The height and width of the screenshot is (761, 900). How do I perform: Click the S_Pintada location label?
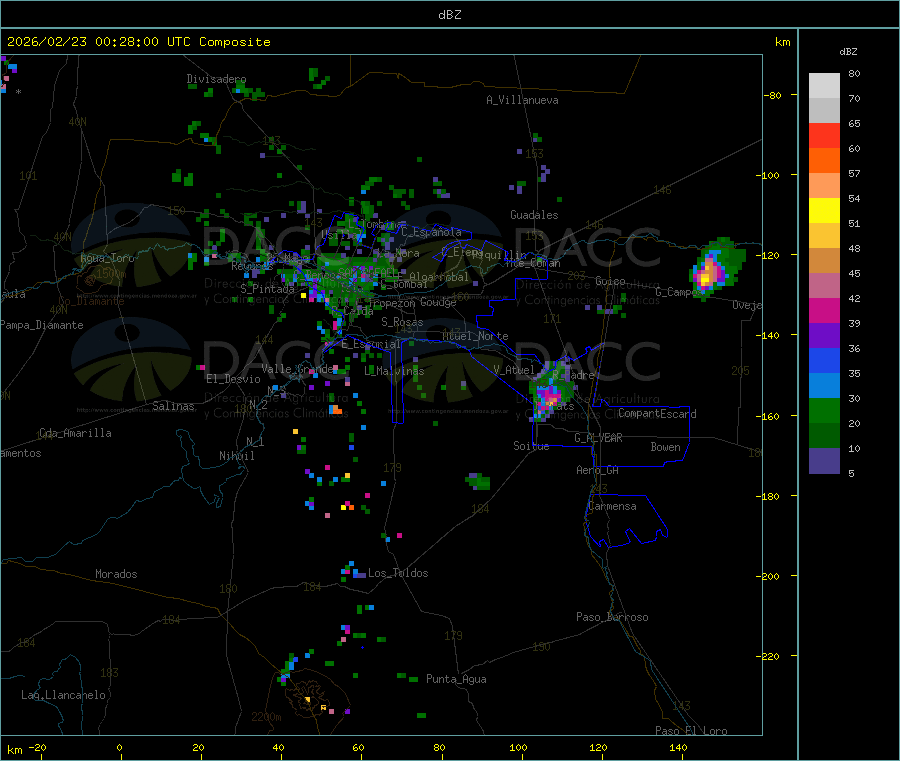(x=267, y=289)
